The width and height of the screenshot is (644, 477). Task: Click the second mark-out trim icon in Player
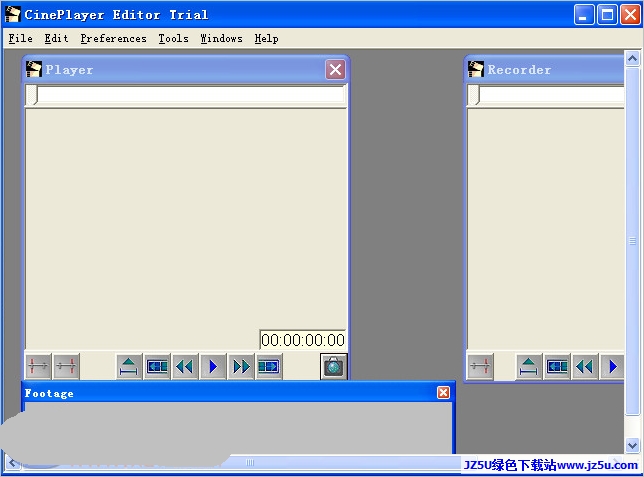pos(66,366)
